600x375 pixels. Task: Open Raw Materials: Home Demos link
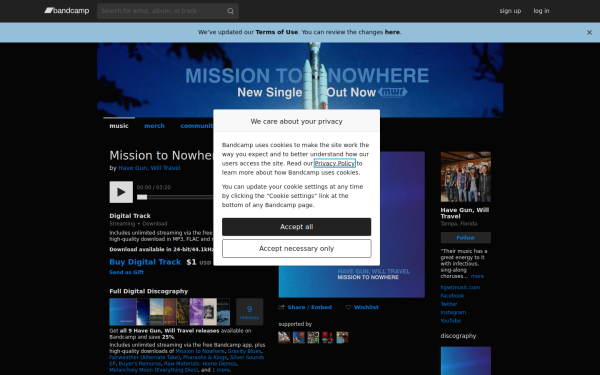click(200, 364)
